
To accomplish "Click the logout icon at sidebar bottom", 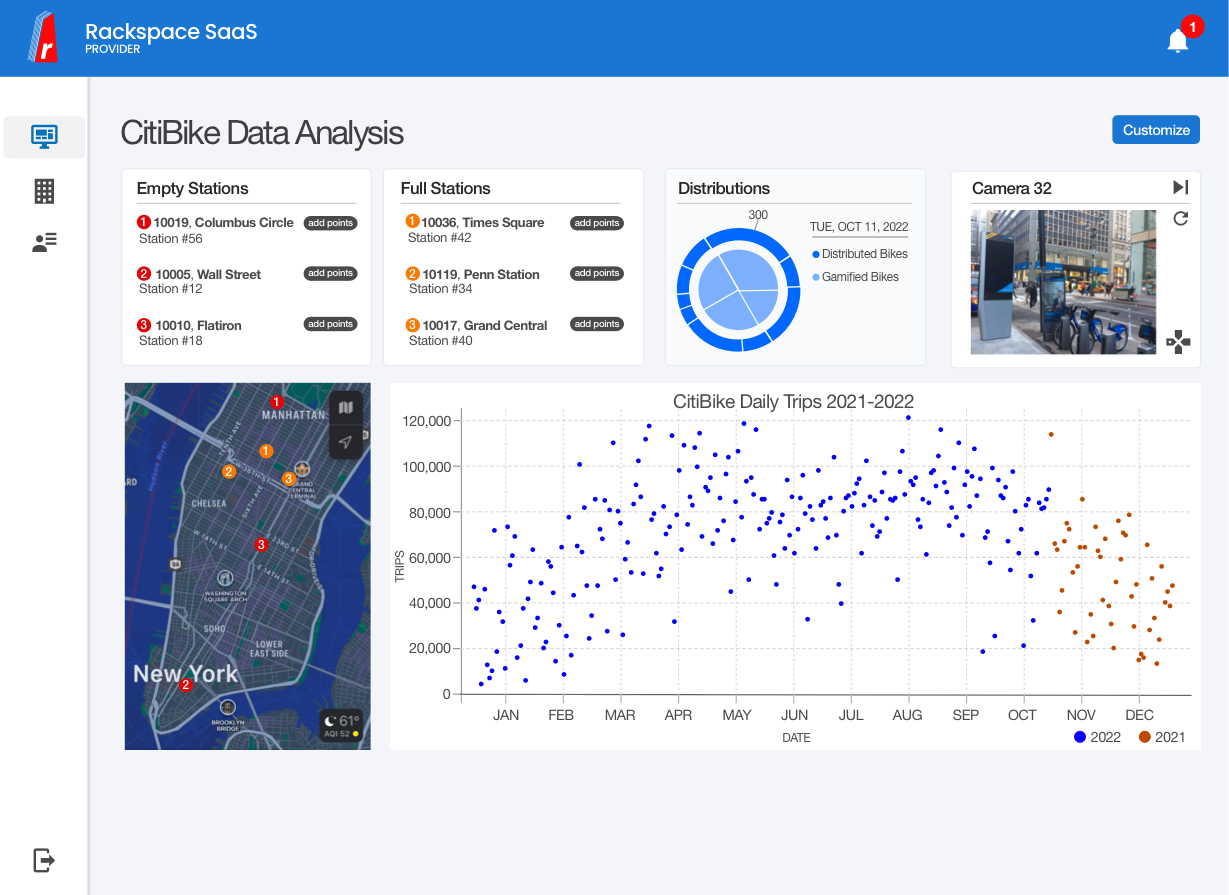I will click(x=44, y=860).
